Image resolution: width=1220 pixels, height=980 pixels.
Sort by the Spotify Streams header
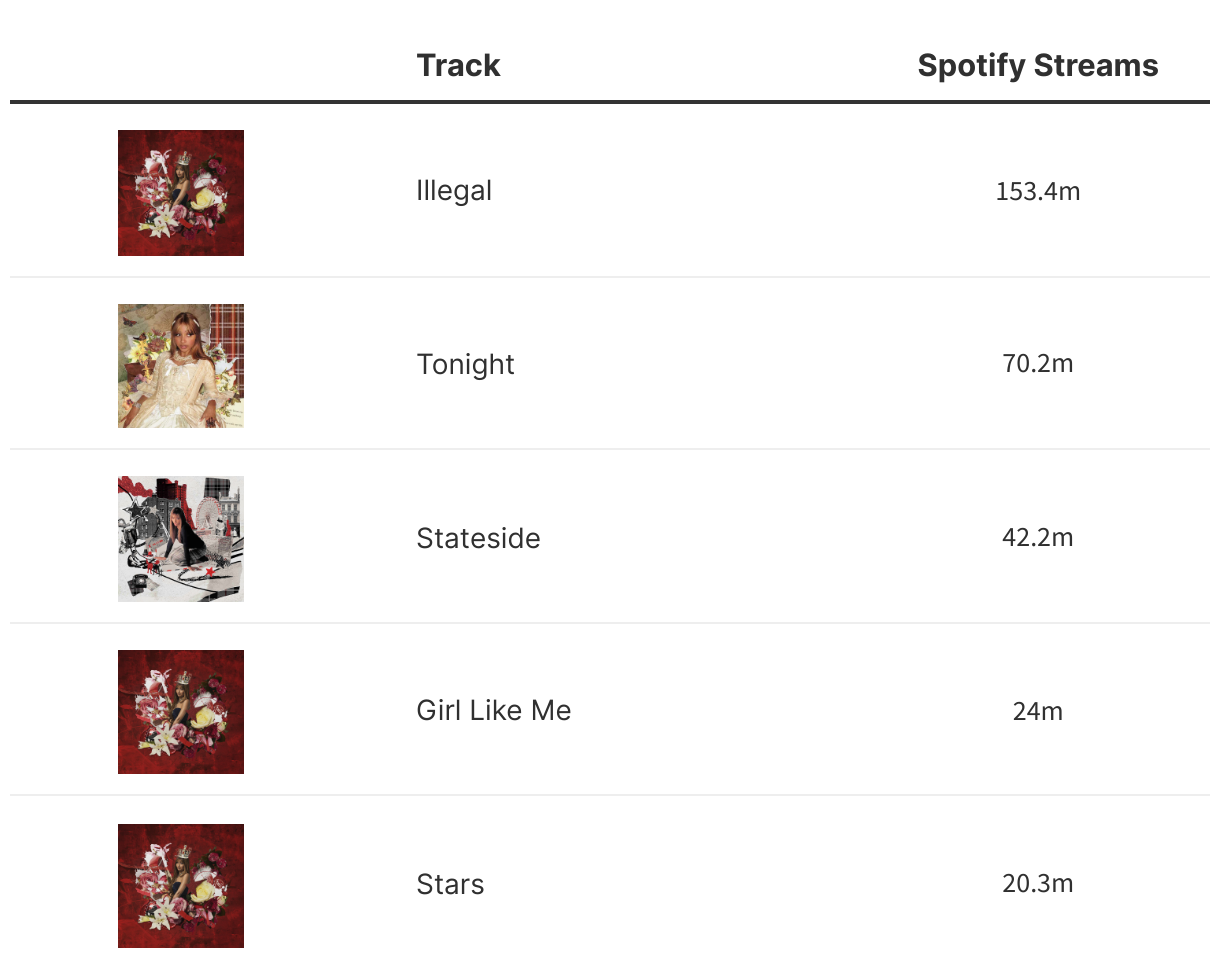pos(1037,66)
